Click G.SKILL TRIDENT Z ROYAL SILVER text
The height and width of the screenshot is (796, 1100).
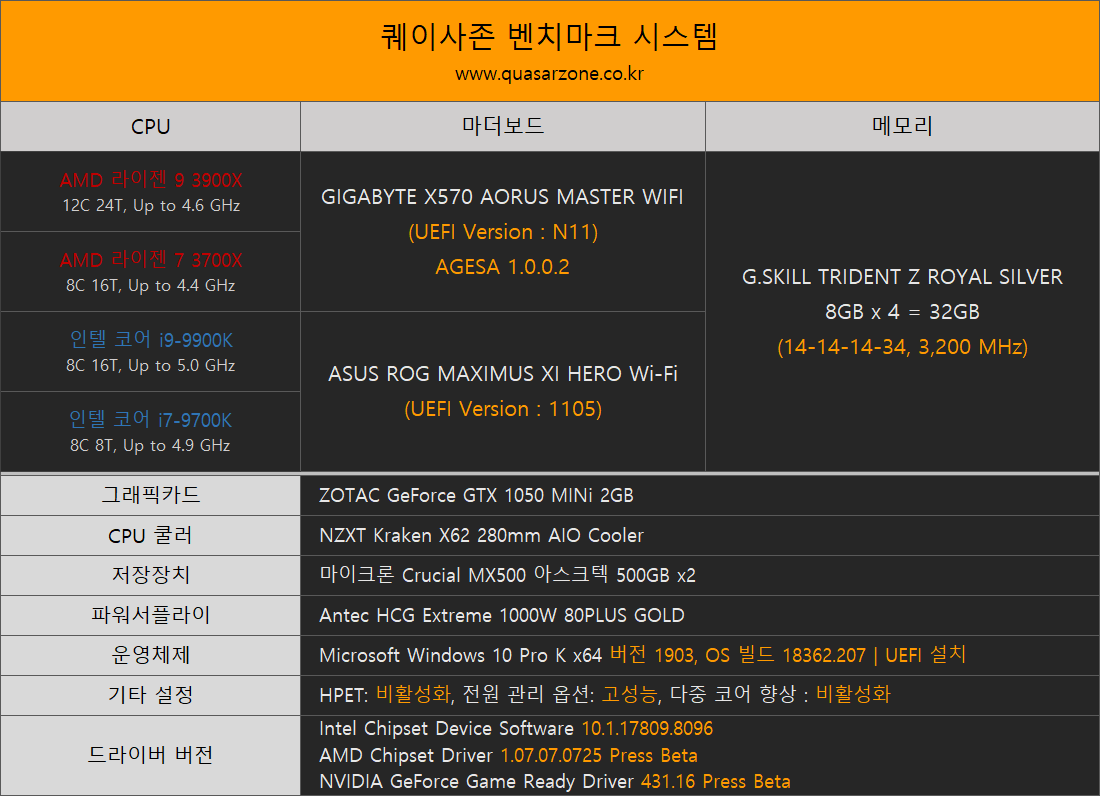(902, 277)
